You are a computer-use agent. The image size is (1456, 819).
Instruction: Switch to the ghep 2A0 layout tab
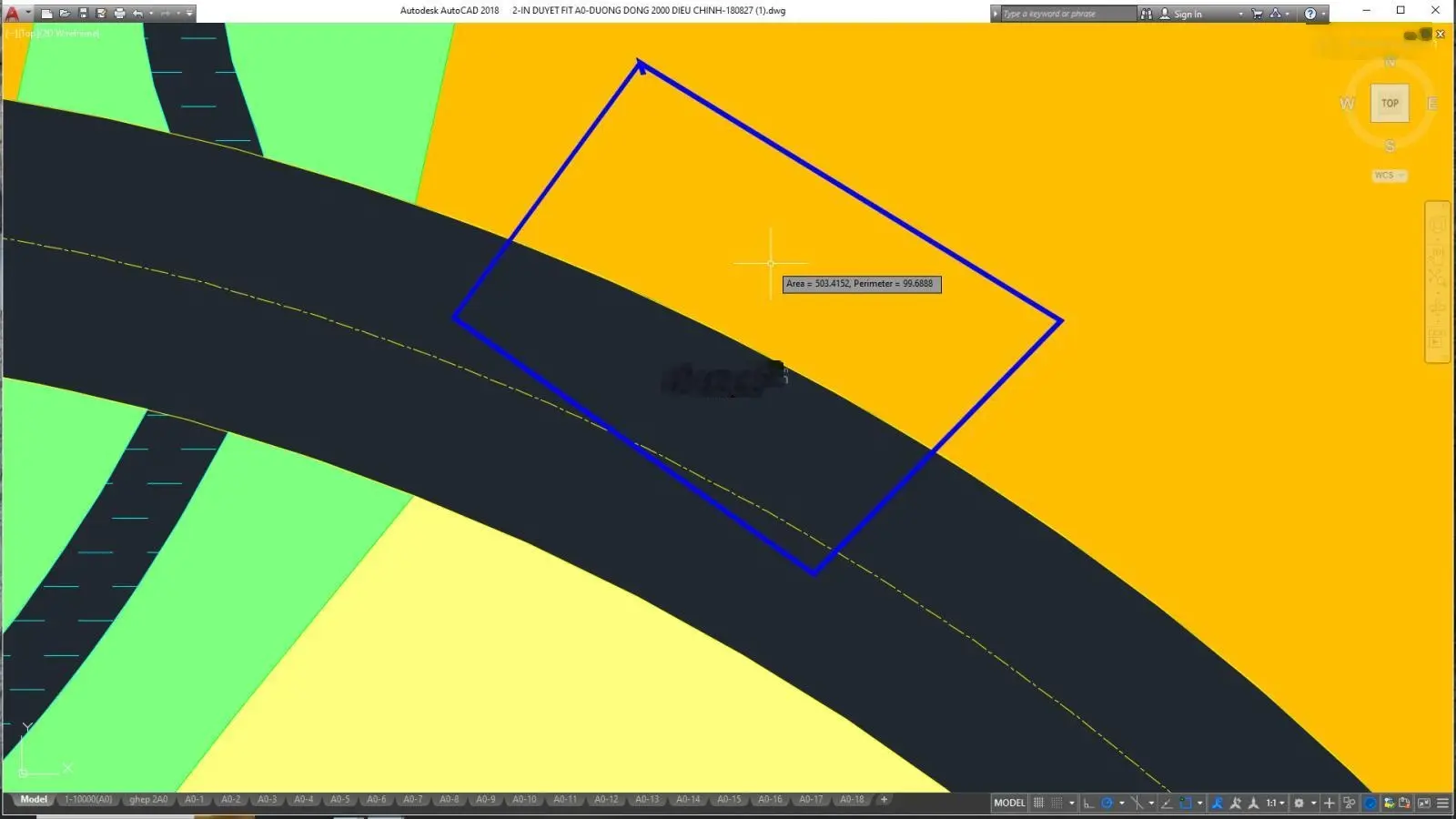pyautogui.click(x=148, y=800)
